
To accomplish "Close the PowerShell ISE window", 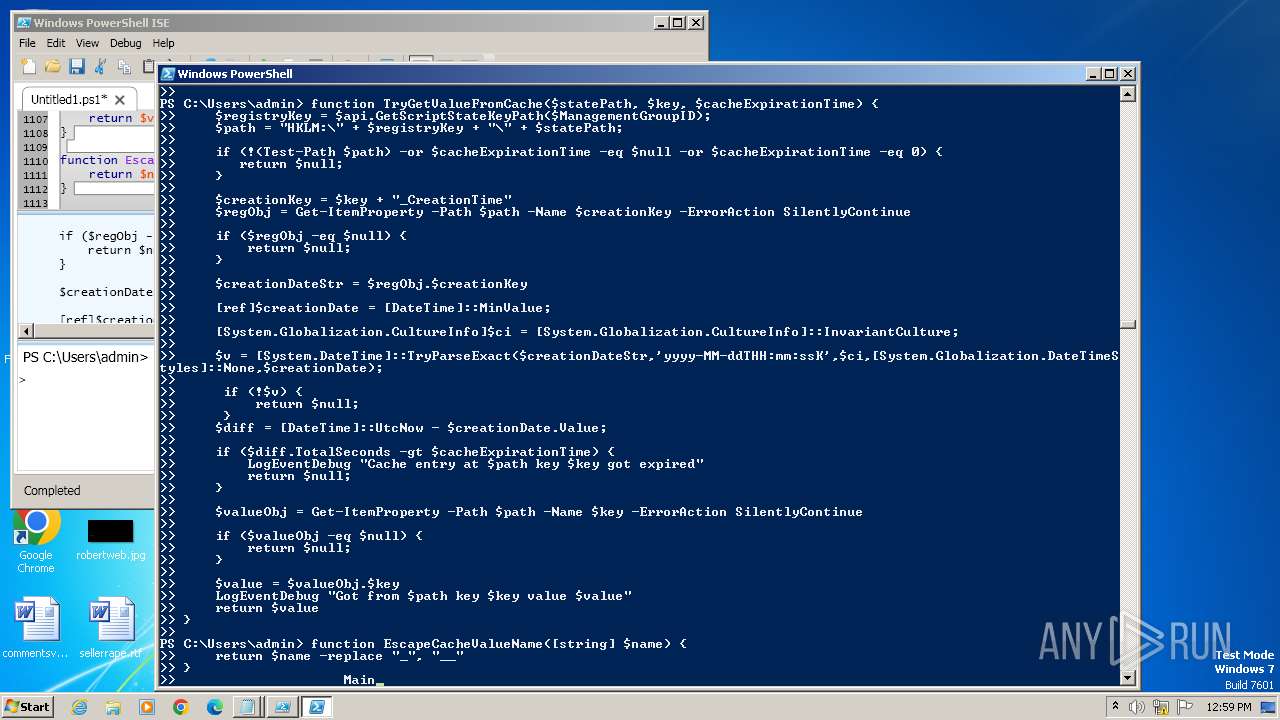I will click(x=696, y=23).
